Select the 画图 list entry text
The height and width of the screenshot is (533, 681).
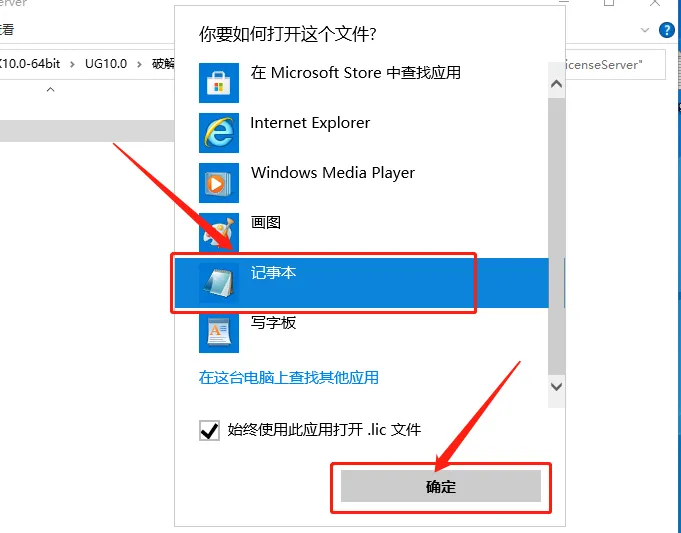point(266,222)
